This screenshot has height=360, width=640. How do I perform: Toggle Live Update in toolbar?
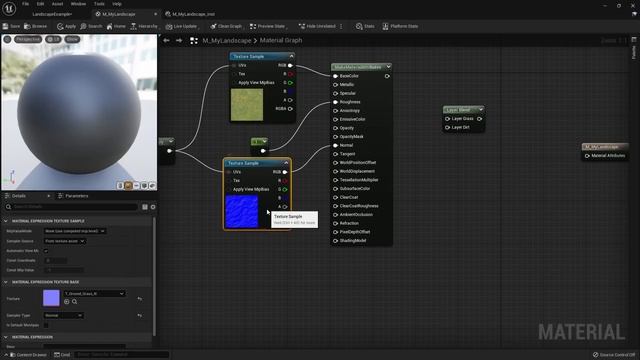(181, 26)
